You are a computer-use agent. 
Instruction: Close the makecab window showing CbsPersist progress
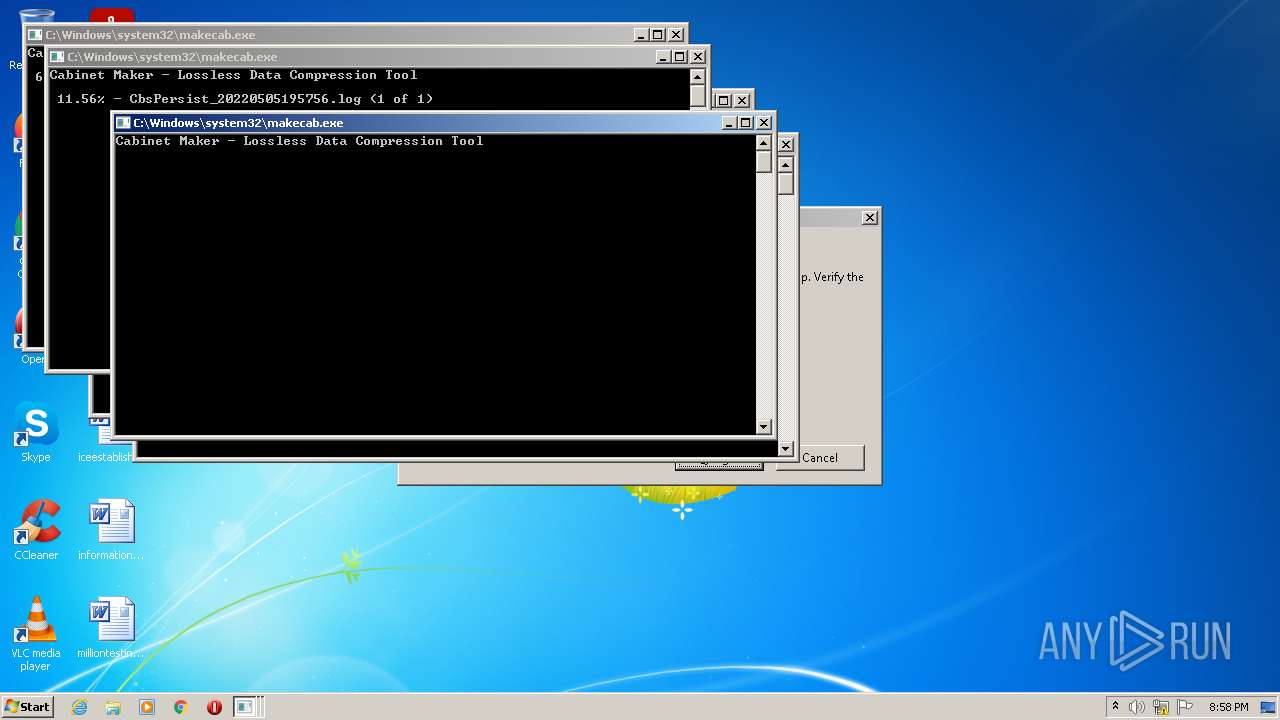(698, 57)
